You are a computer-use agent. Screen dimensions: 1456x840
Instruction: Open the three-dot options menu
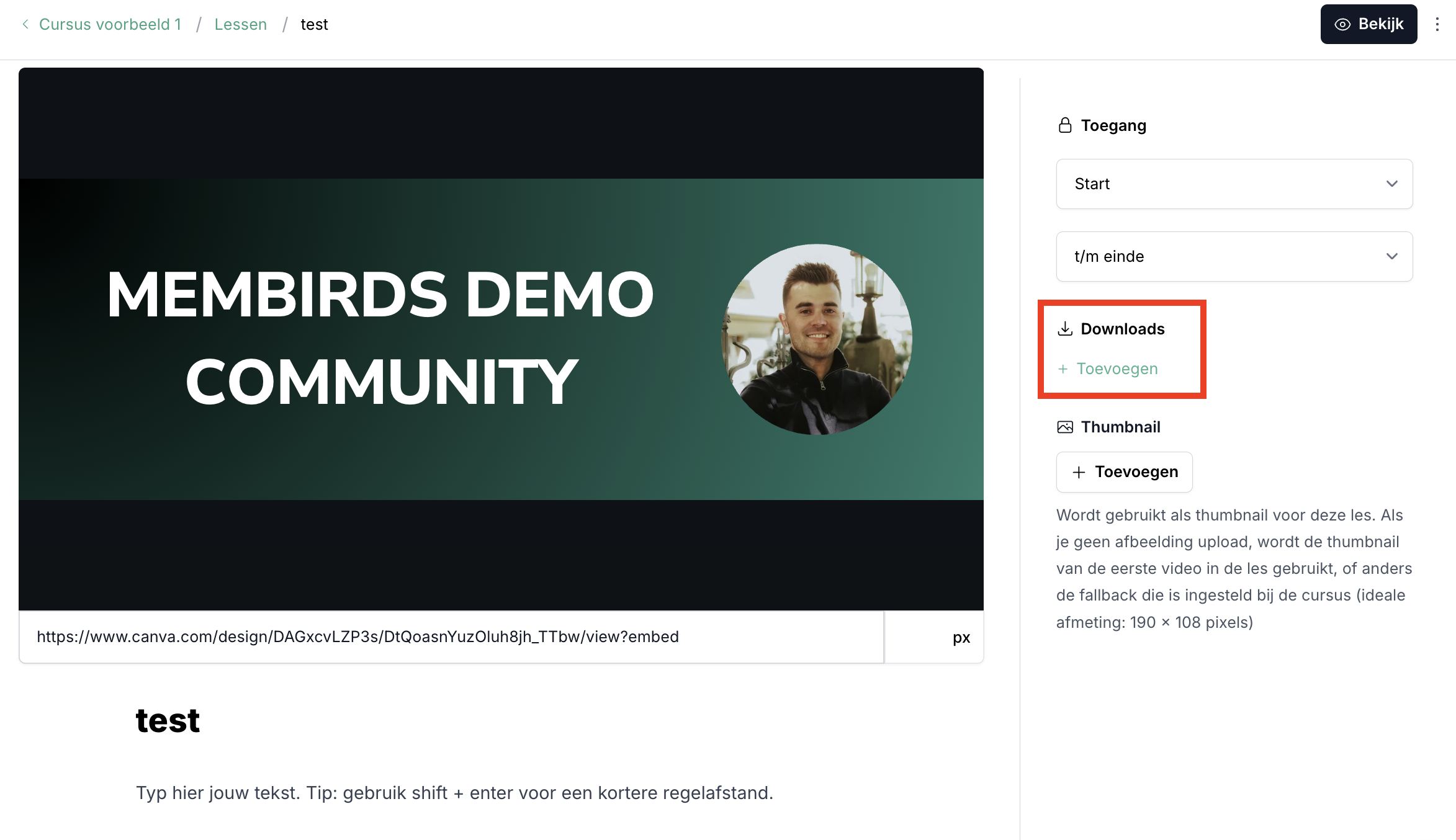click(1437, 24)
